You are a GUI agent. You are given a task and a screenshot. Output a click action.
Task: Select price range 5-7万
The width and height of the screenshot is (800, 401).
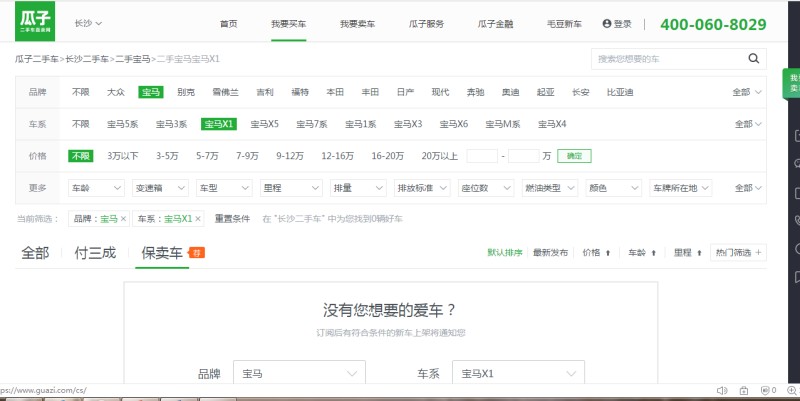(207, 156)
